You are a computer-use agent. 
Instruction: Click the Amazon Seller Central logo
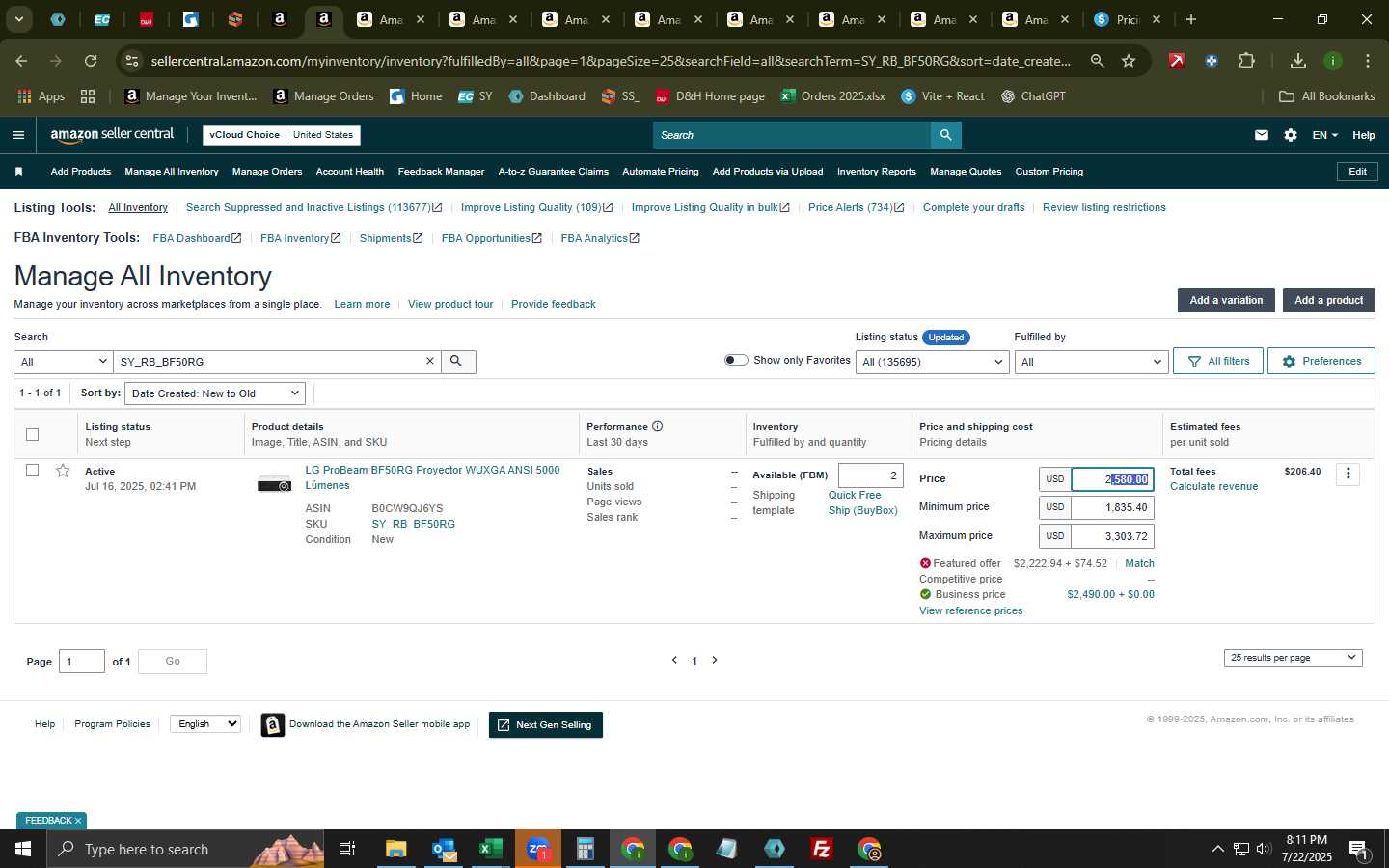click(112, 135)
